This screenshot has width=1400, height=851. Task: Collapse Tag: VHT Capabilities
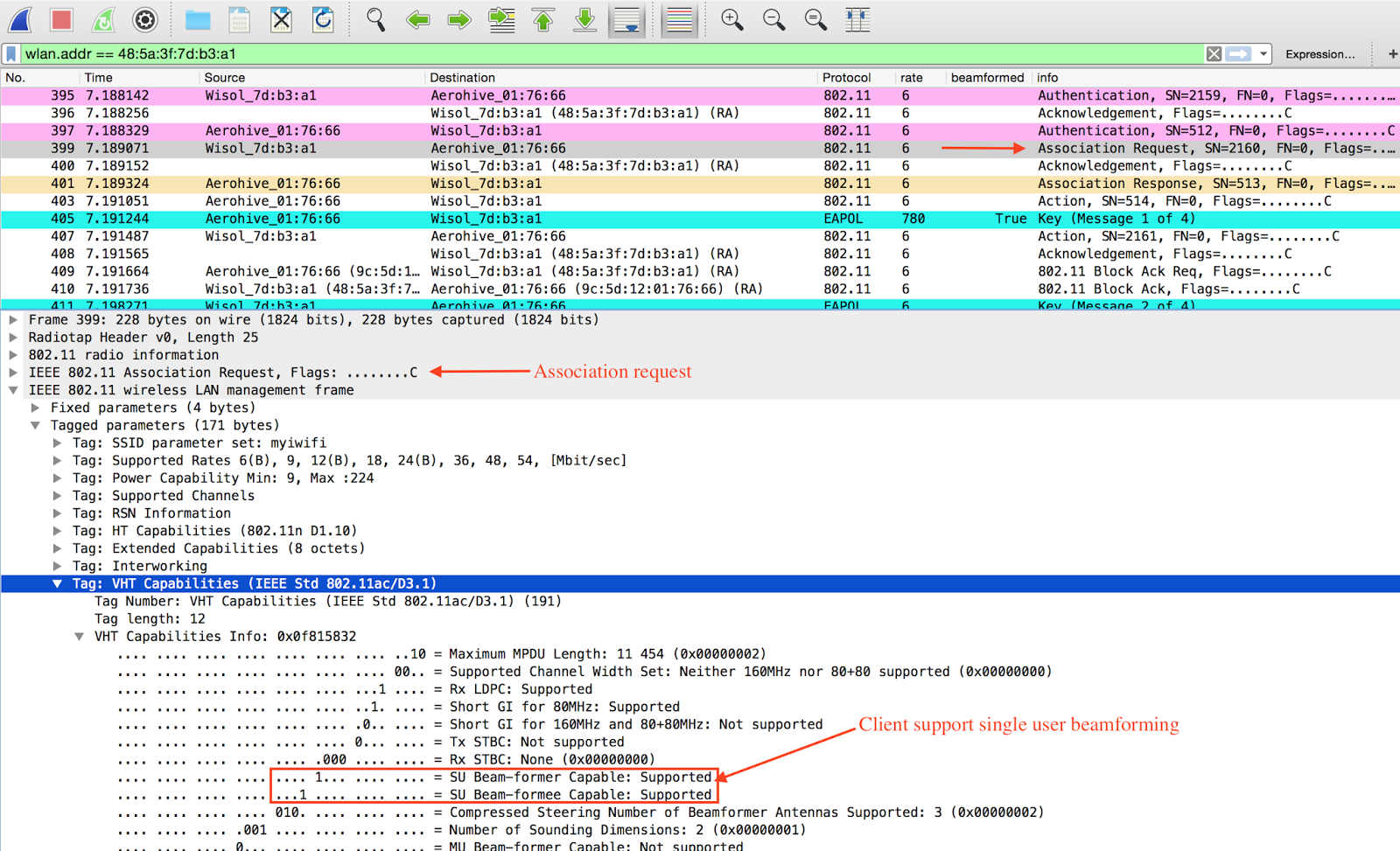(57, 583)
